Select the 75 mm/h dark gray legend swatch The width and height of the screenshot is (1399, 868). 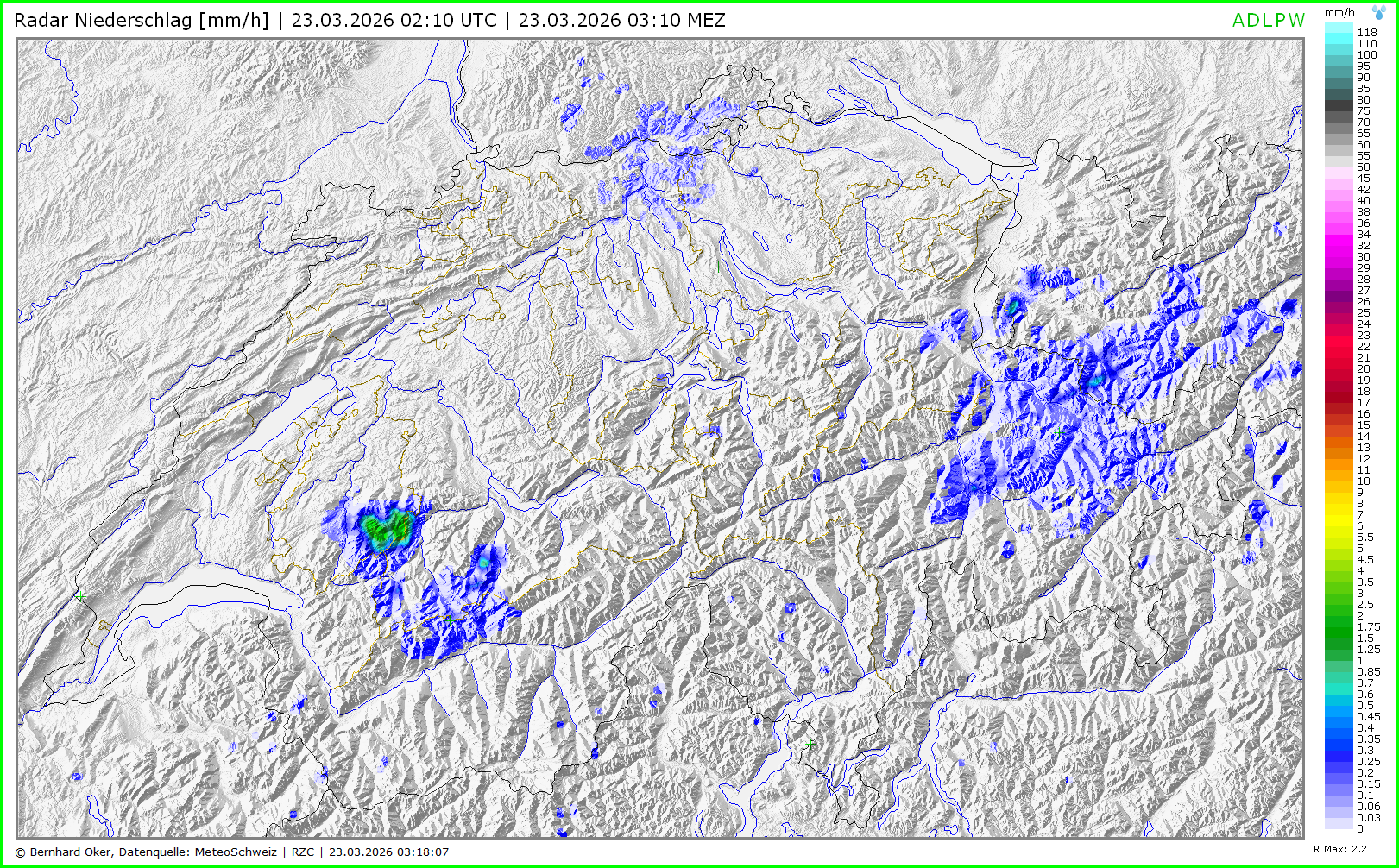(1339, 110)
